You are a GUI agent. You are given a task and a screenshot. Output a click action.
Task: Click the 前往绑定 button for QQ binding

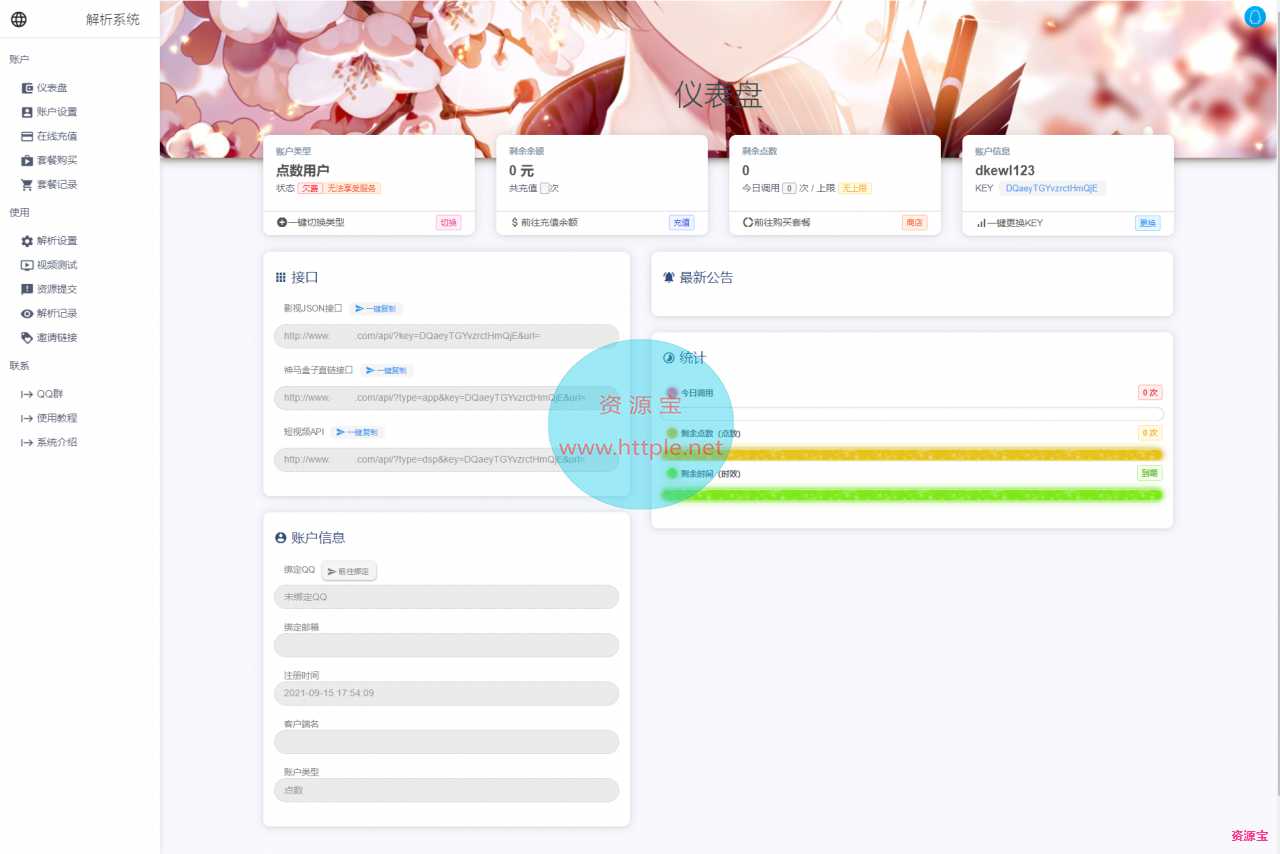coord(349,572)
